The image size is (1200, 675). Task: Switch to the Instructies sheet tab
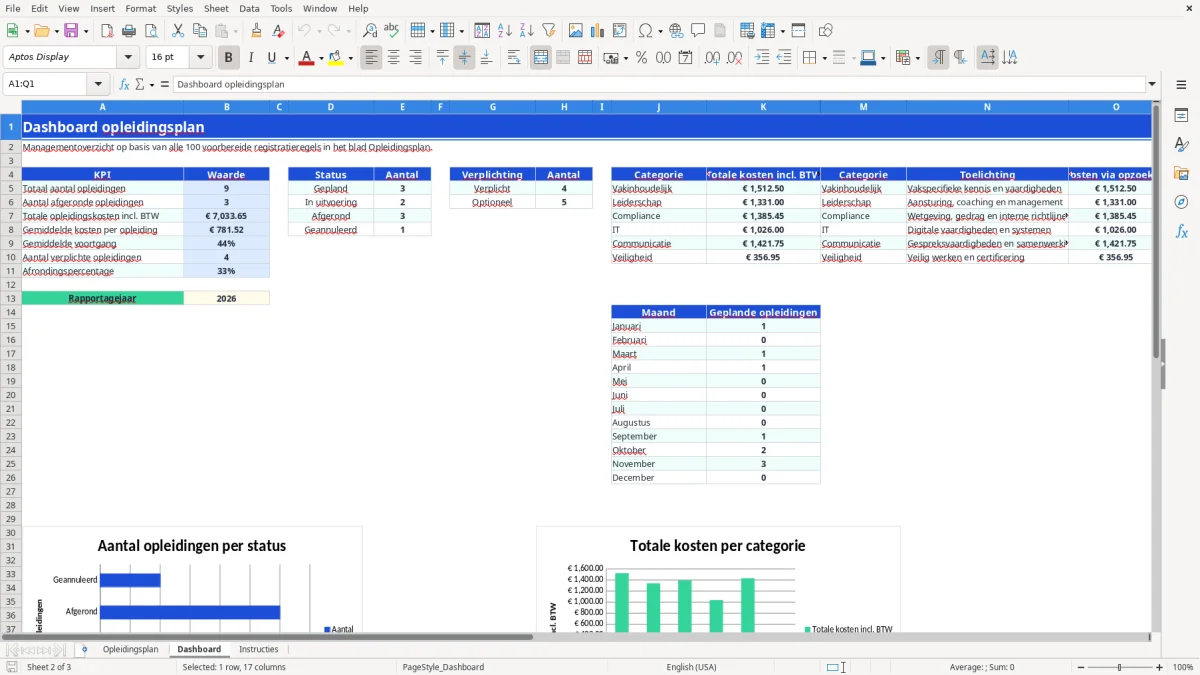coord(259,650)
